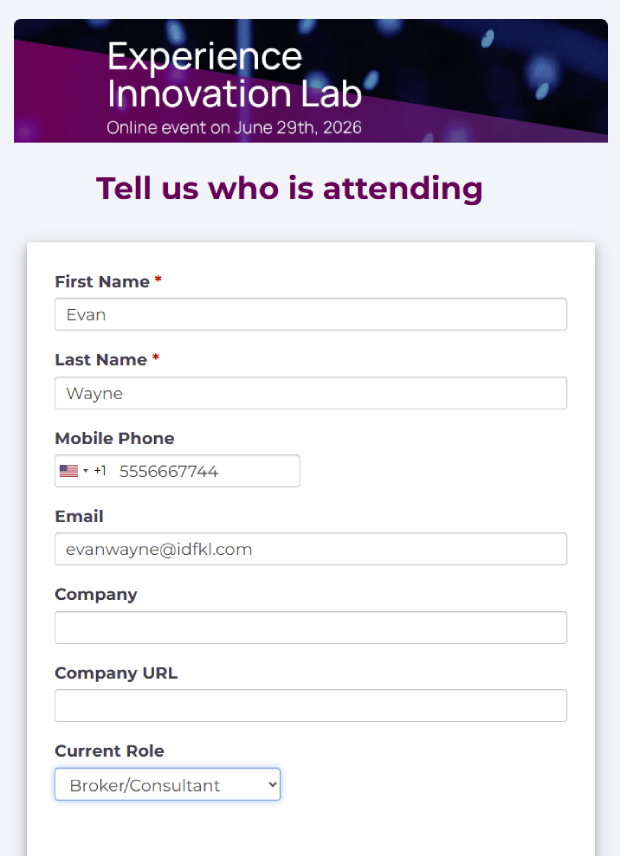Click the Experience Innovation Lab banner title
620x856 pixels.
coord(234,75)
